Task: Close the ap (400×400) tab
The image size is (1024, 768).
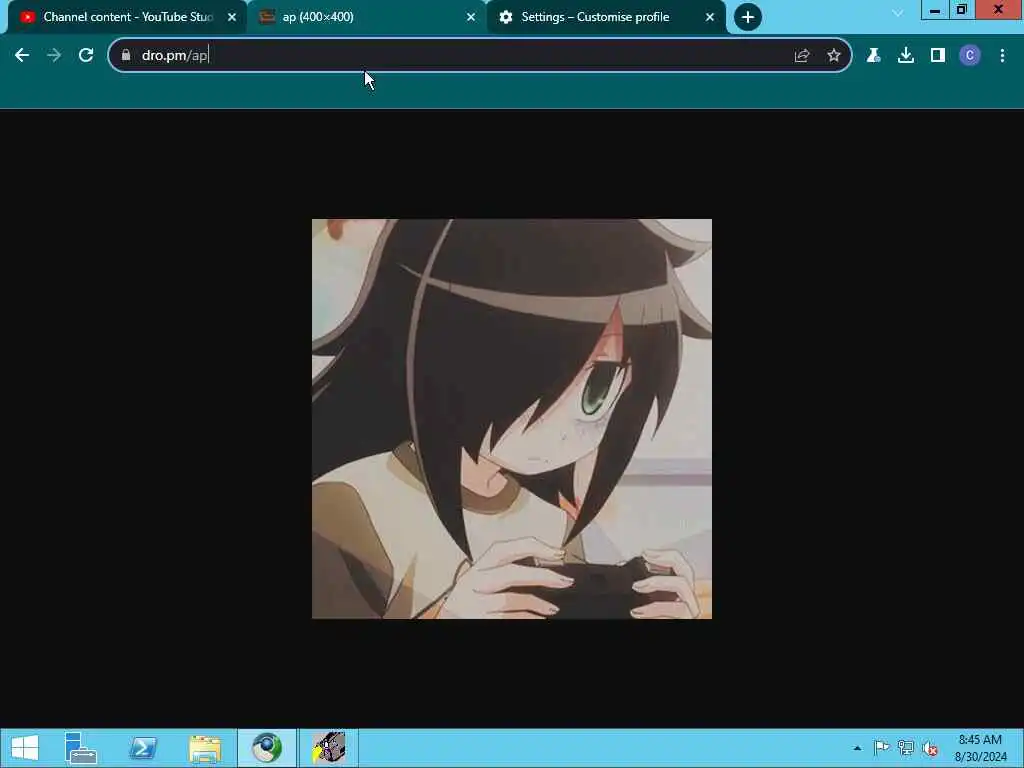Action: [x=471, y=17]
